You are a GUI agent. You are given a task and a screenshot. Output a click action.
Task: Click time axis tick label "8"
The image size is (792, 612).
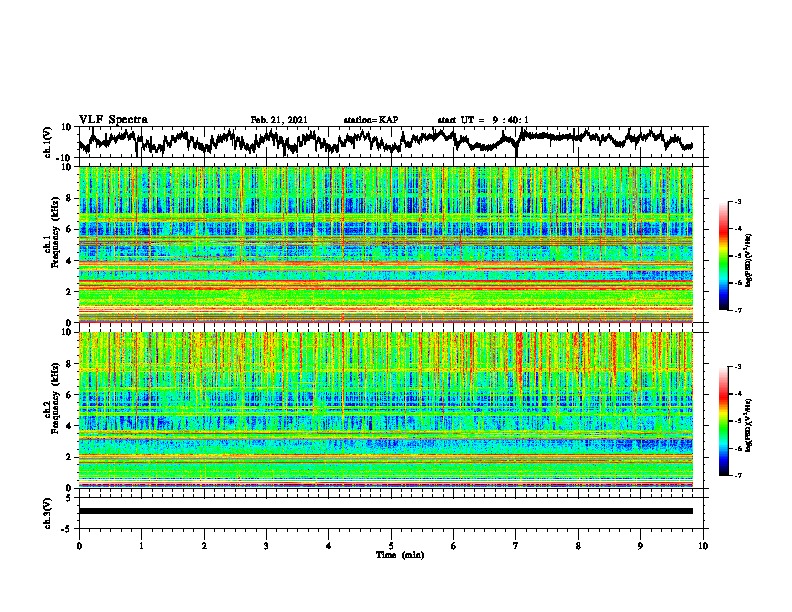[x=578, y=546]
